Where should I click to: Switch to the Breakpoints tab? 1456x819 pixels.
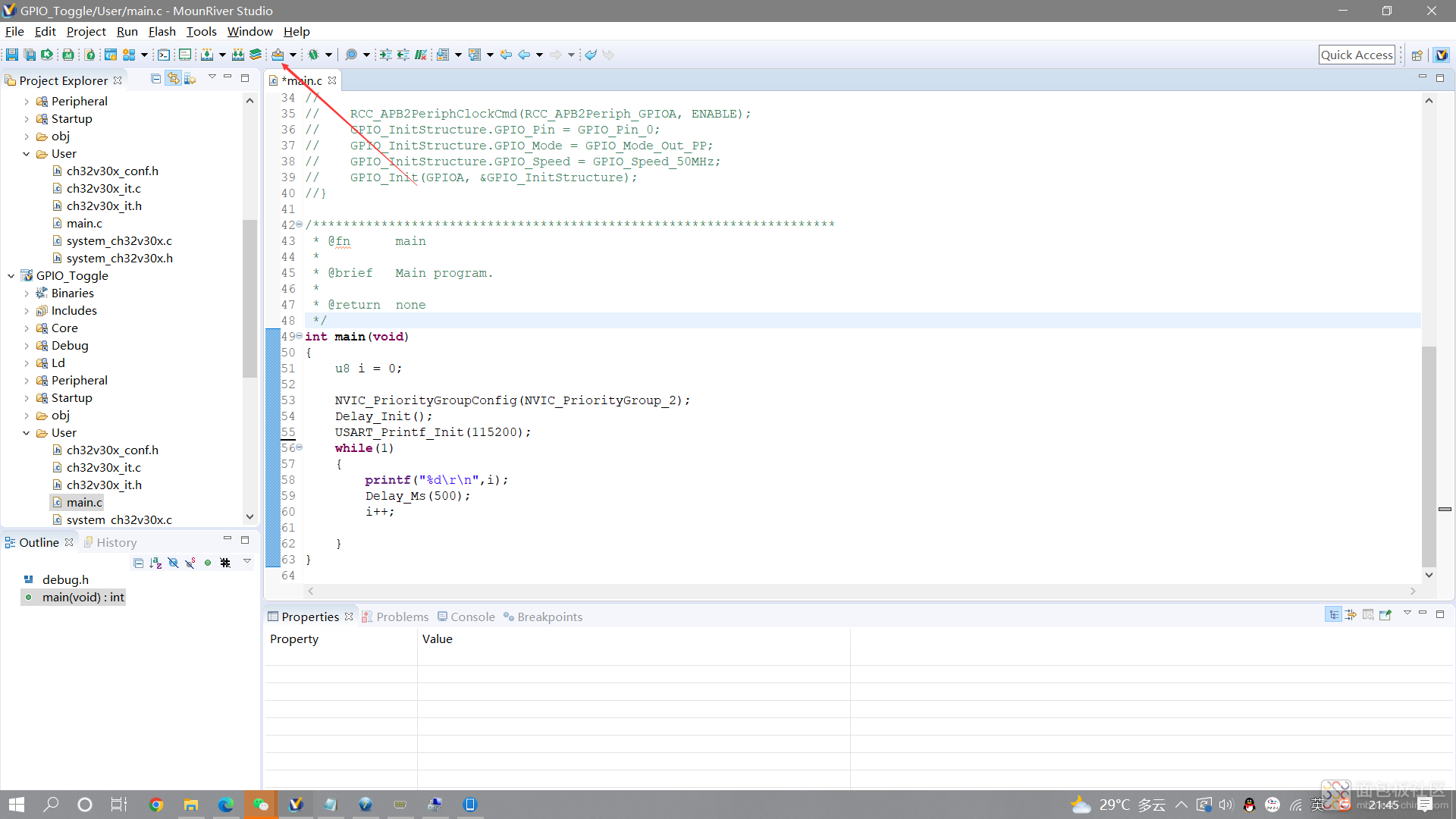[x=542, y=617]
